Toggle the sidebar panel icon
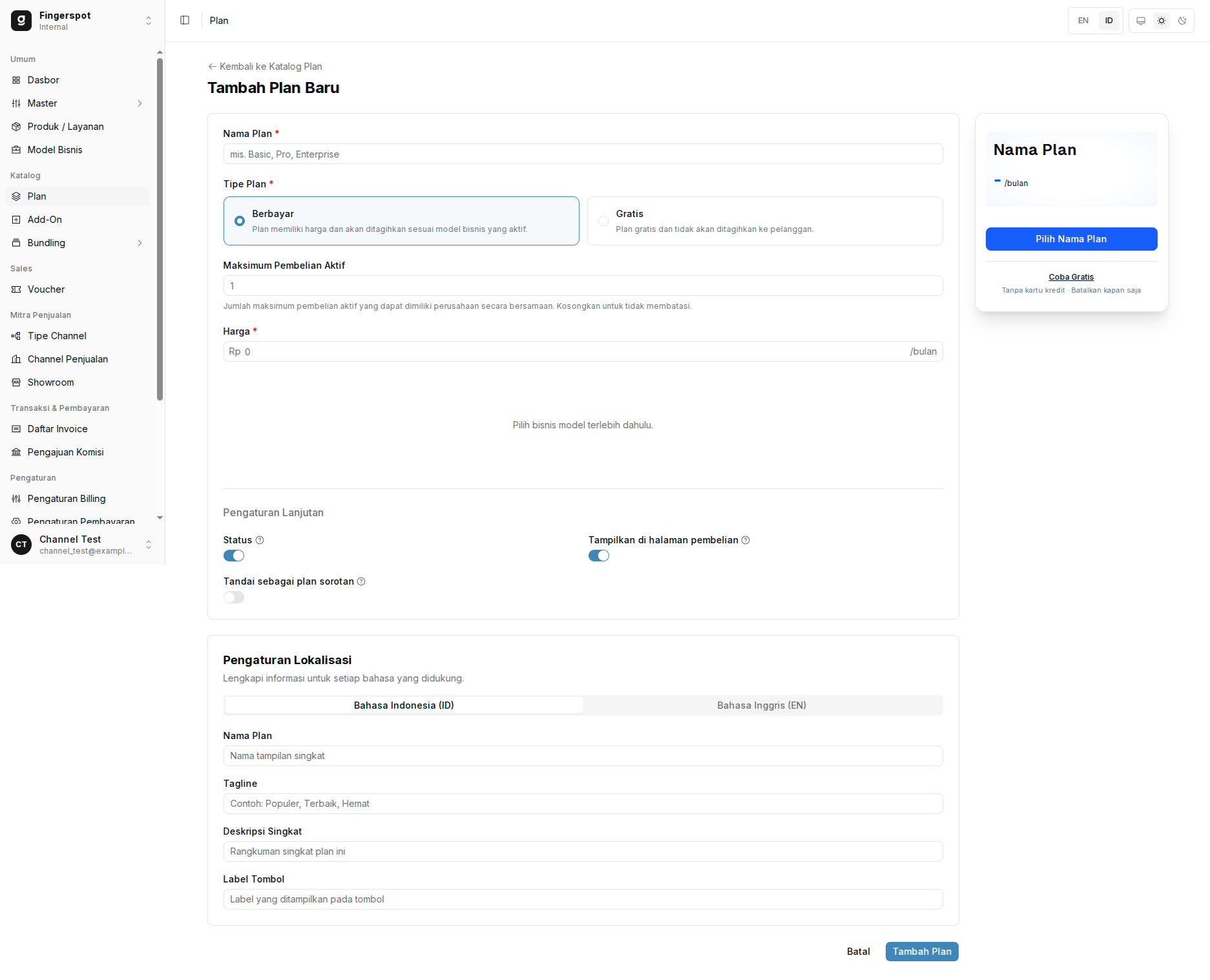The image size is (1210, 980). (185, 21)
